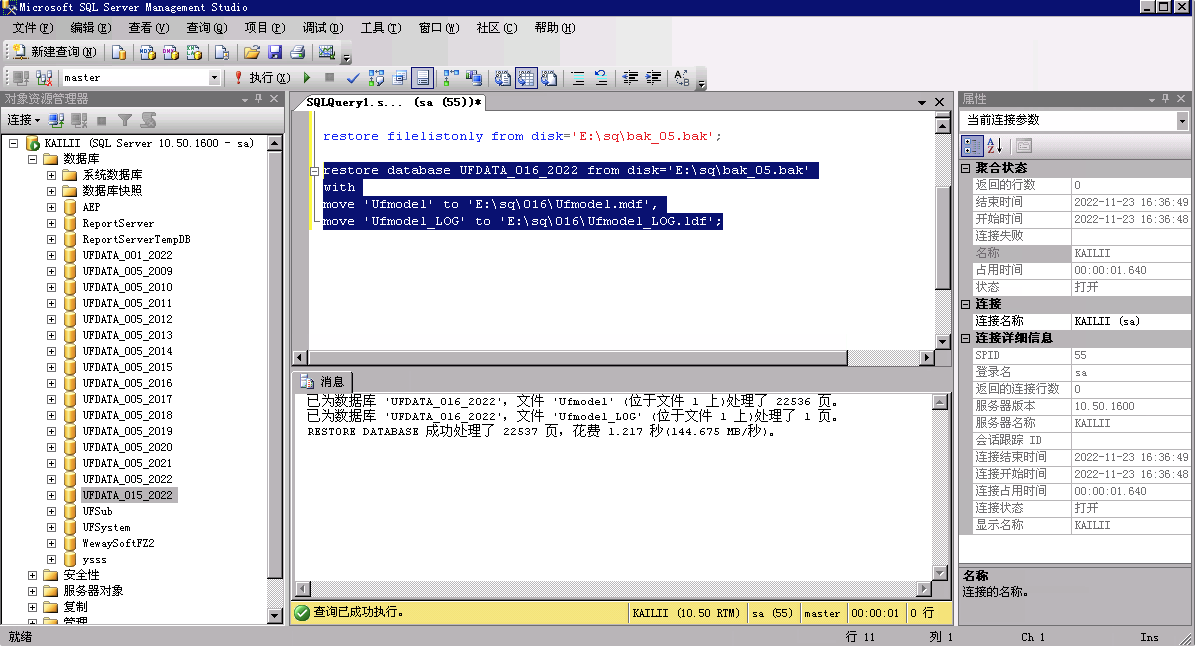Toggle auto-hide pin on the Object Explorer panel

pyautogui.click(x=258, y=99)
